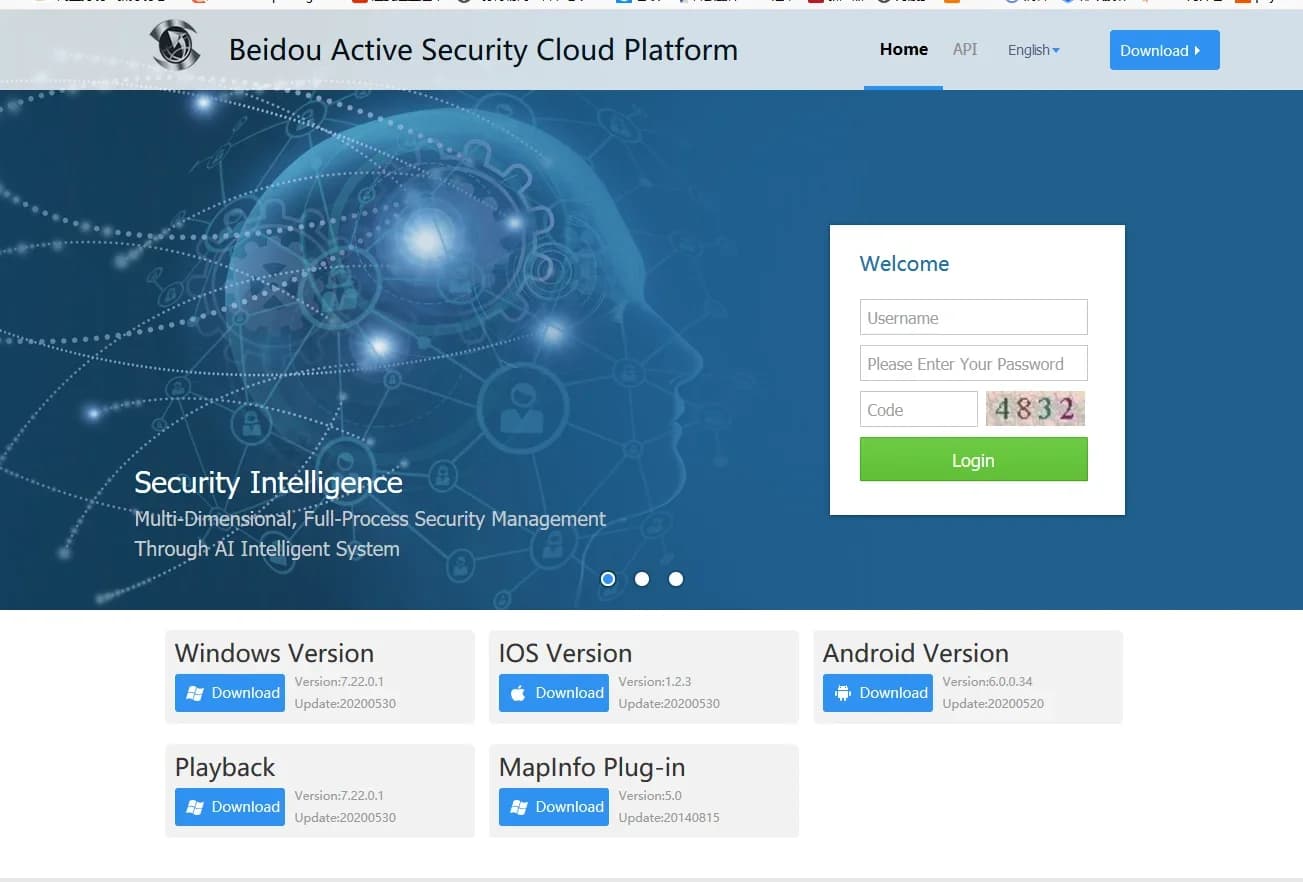
Task: Click the Apple icon in IOS Version download
Action: point(518,693)
